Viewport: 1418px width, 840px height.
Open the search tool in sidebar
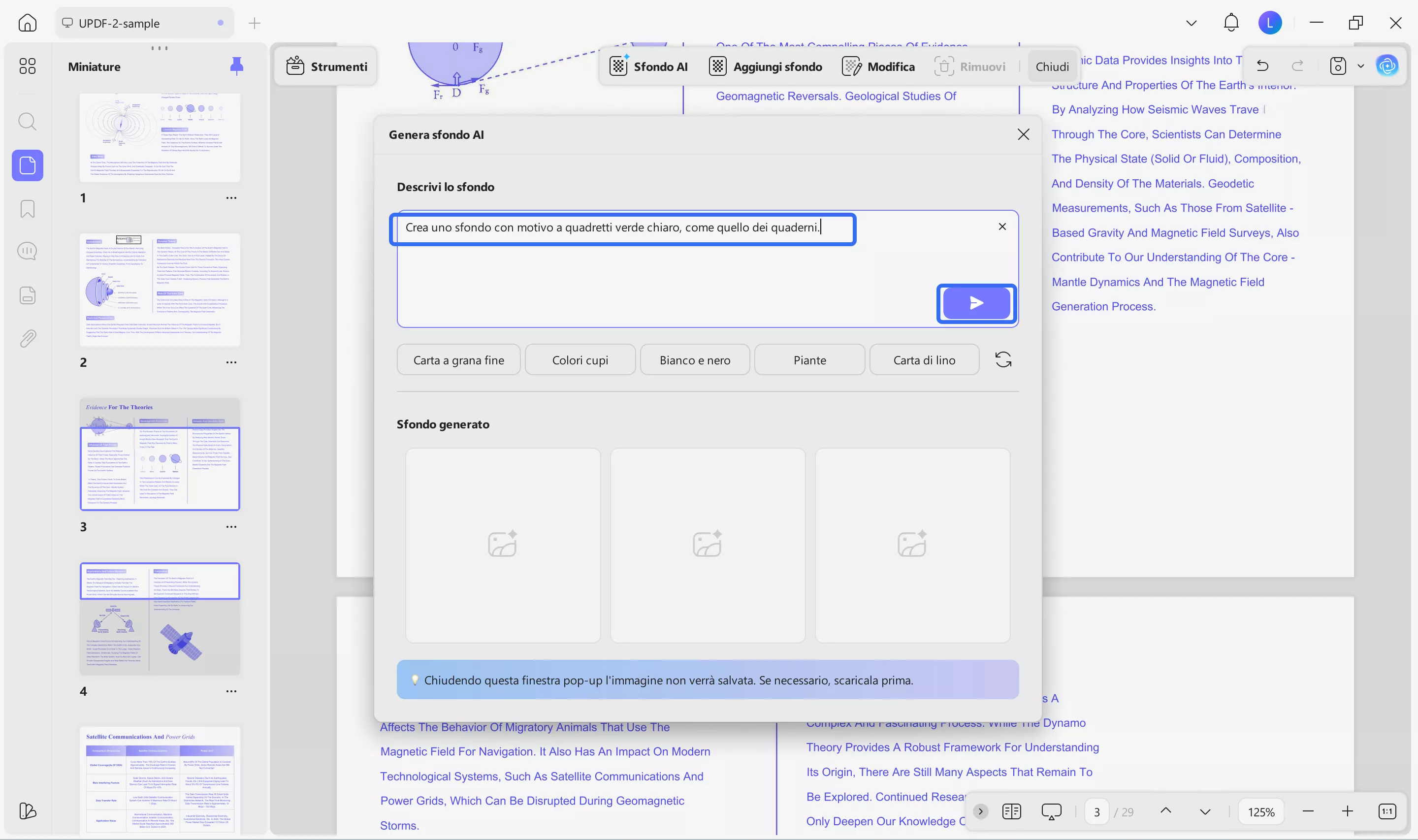point(27,122)
